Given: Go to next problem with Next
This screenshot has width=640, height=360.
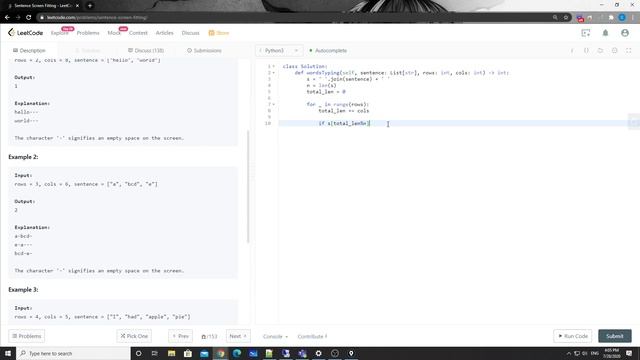Looking at the screenshot, I should [238, 336].
